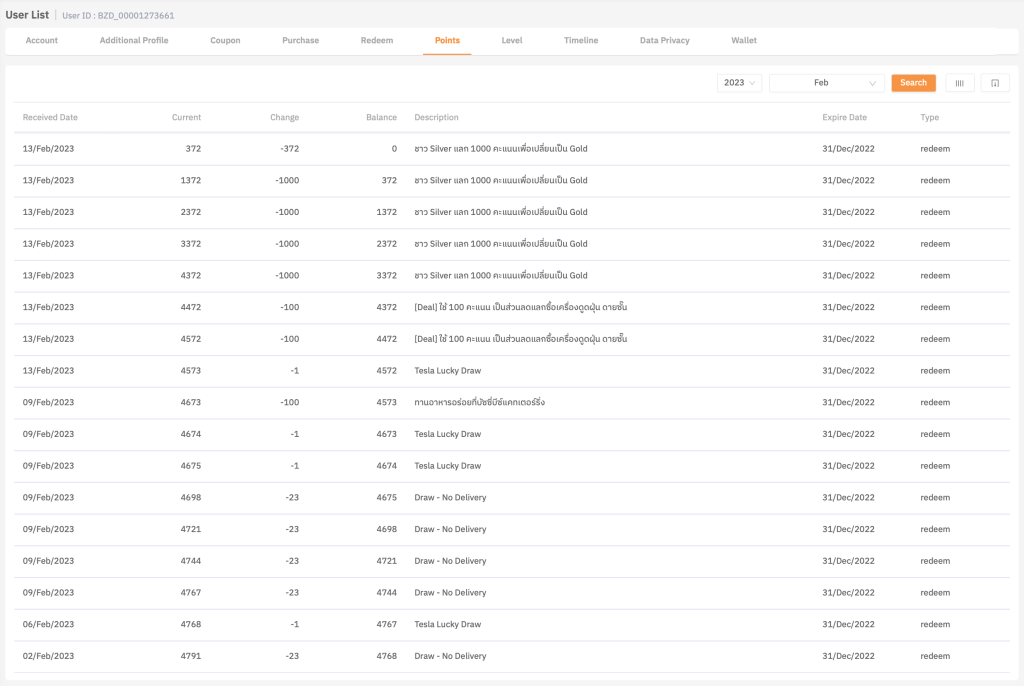The width and height of the screenshot is (1024, 686).
Task: Click the Balance column header
Action: pos(381,117)
